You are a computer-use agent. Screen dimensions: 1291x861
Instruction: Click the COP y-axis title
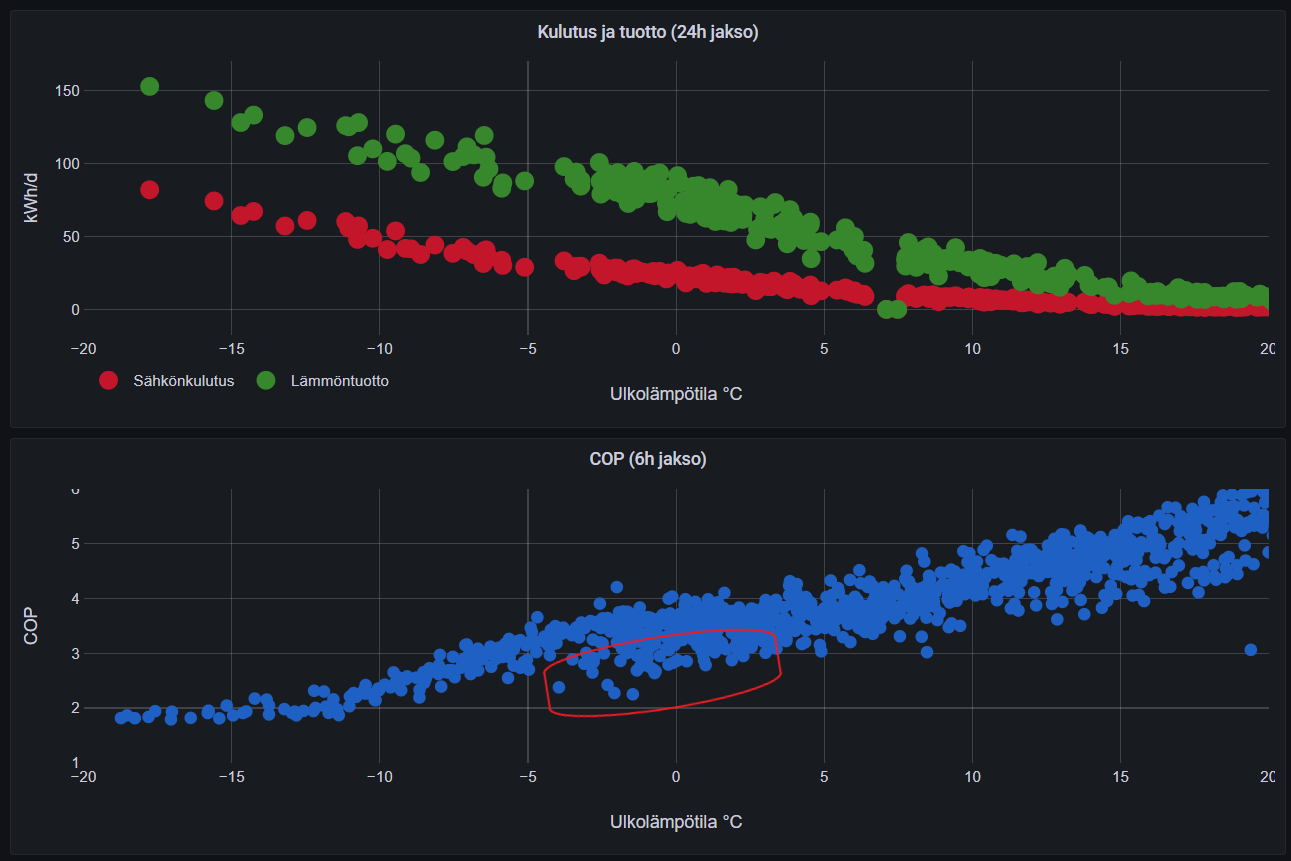(30, 627)
